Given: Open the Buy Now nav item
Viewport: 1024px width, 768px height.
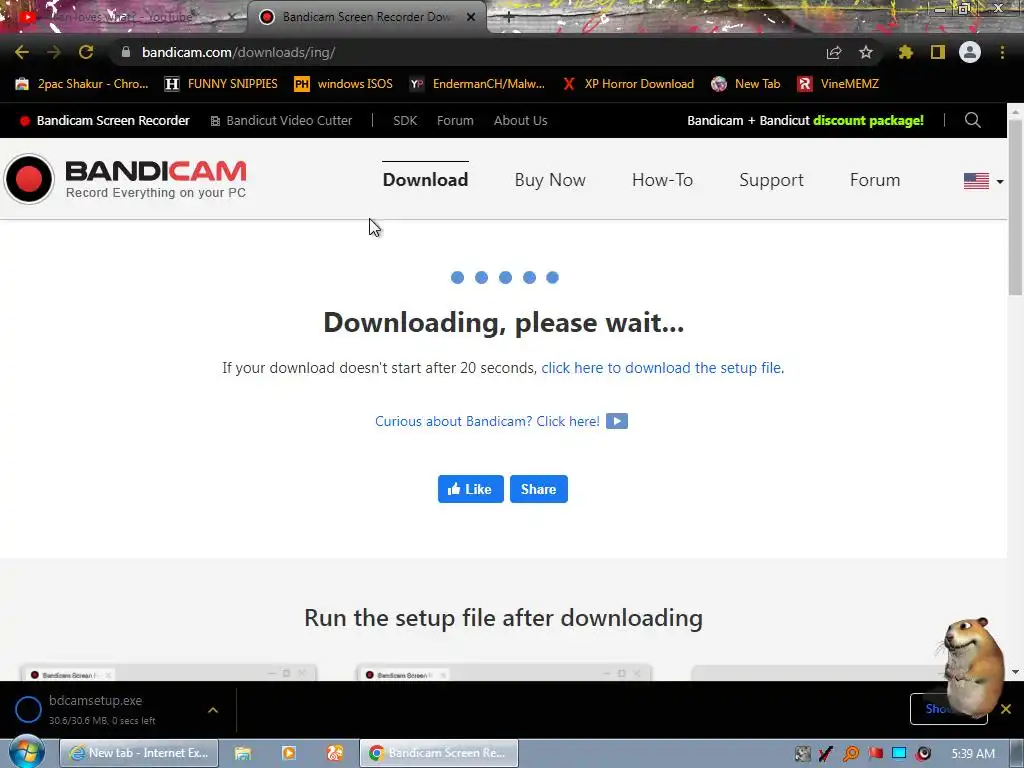Looking at the screenshot, I should 550,180.
